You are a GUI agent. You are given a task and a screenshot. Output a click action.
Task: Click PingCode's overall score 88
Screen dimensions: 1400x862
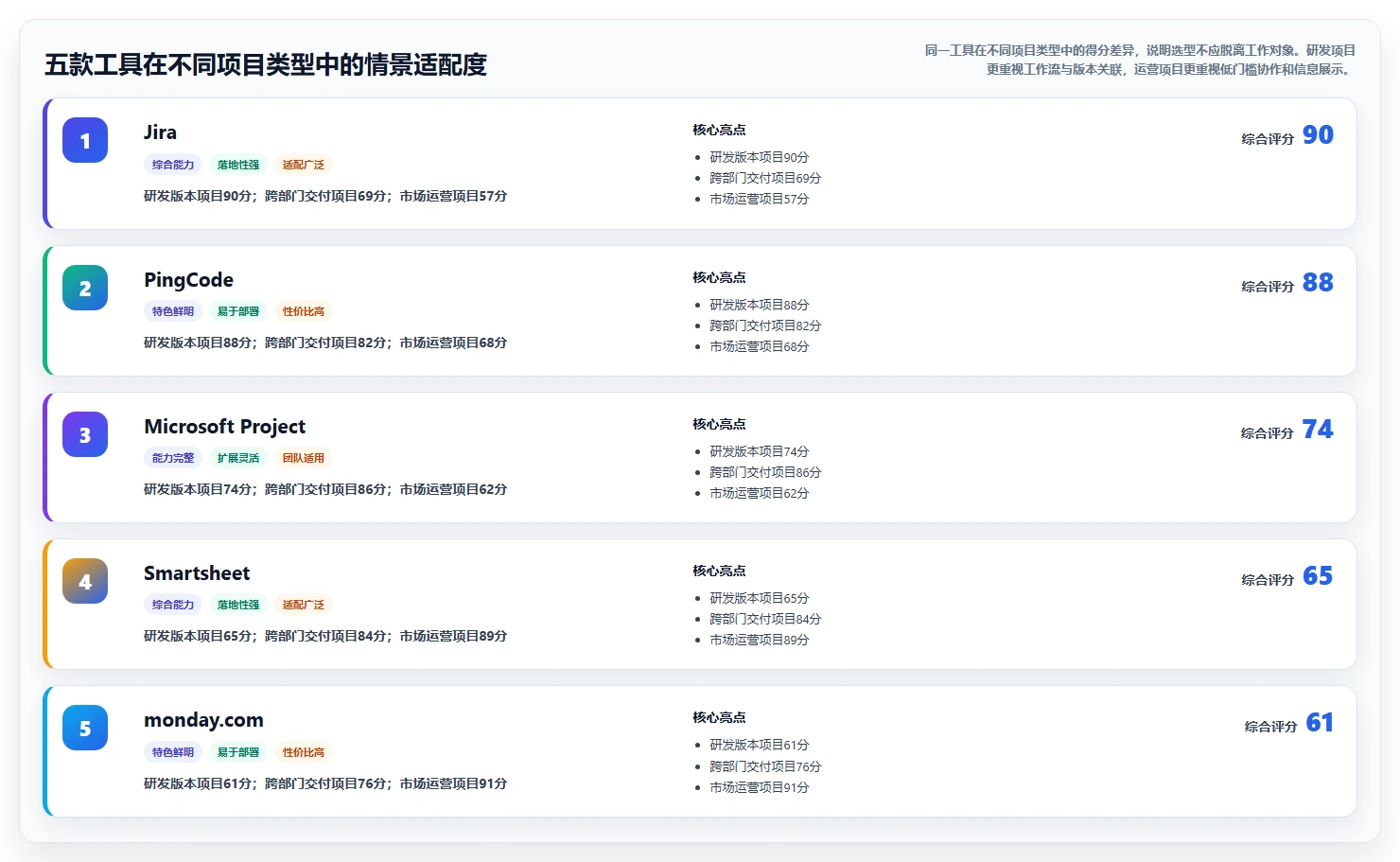1318,283
